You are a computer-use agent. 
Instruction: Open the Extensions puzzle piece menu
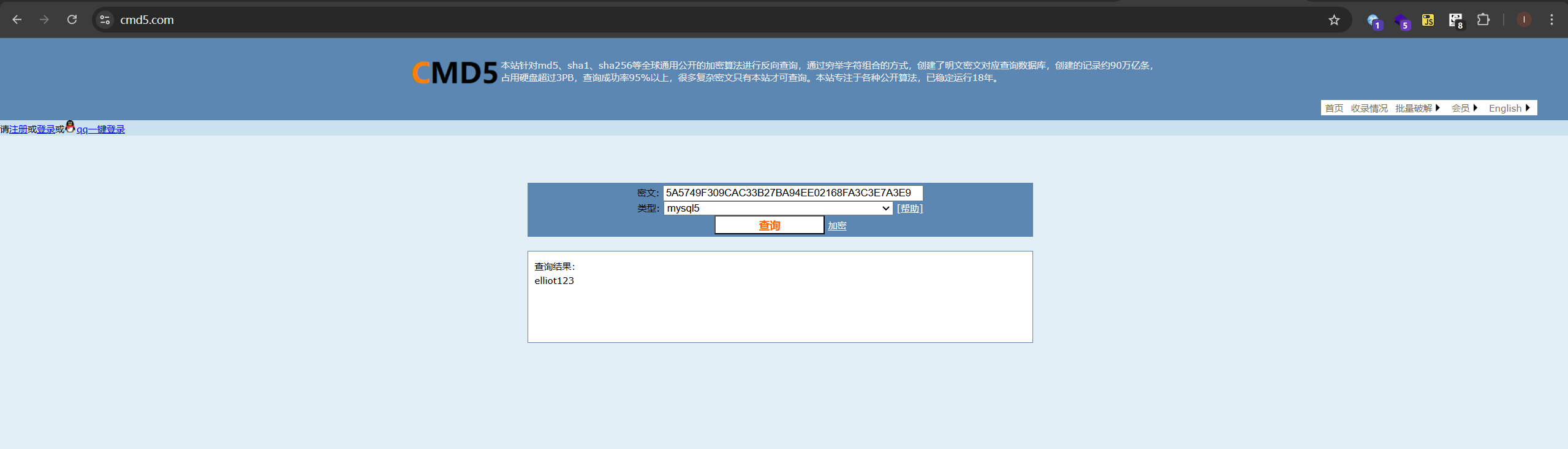pyautogui.click(x=1483, y=20)
